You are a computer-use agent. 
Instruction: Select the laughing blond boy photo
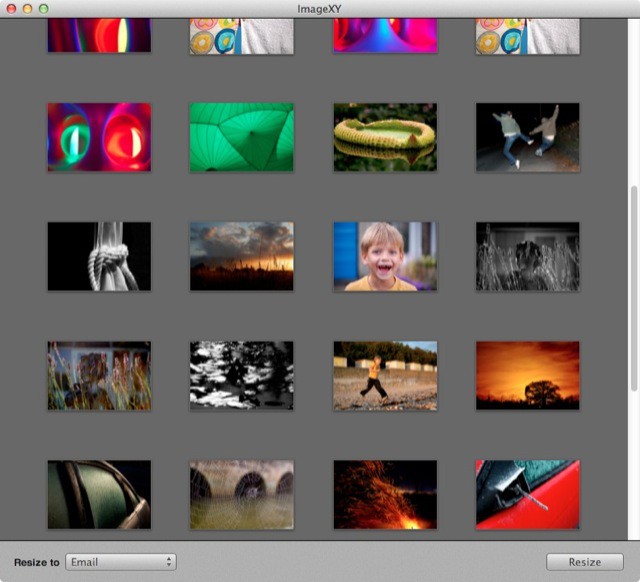click(385, 256)
